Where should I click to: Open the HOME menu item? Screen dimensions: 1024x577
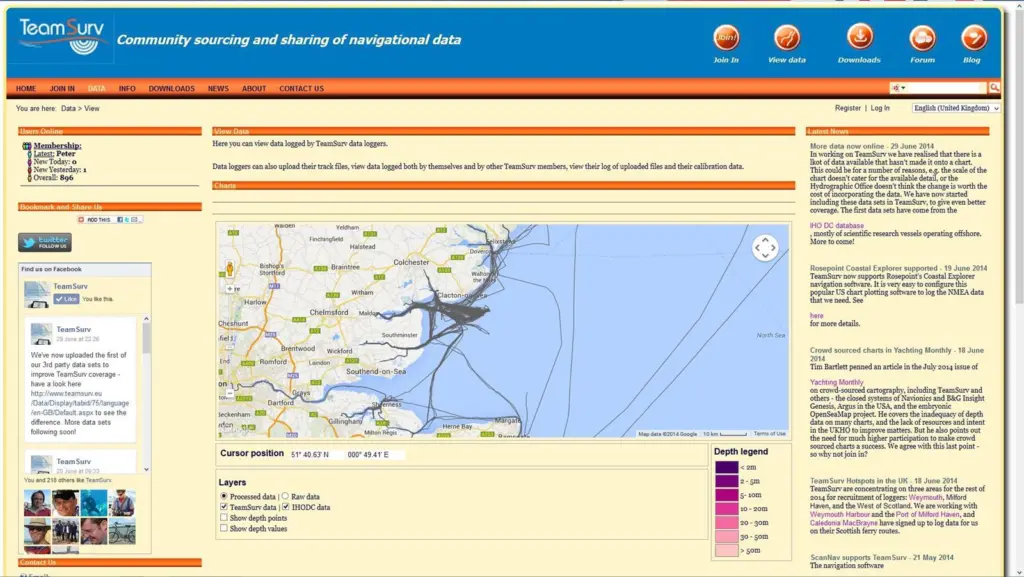[26, 88]
